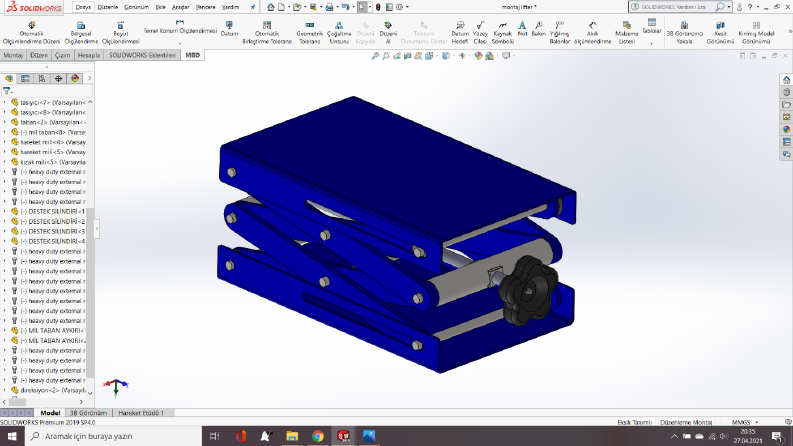Click the rebuild traffic light icon
Viewport: 793px width, 446px height.
coord(378,7)
